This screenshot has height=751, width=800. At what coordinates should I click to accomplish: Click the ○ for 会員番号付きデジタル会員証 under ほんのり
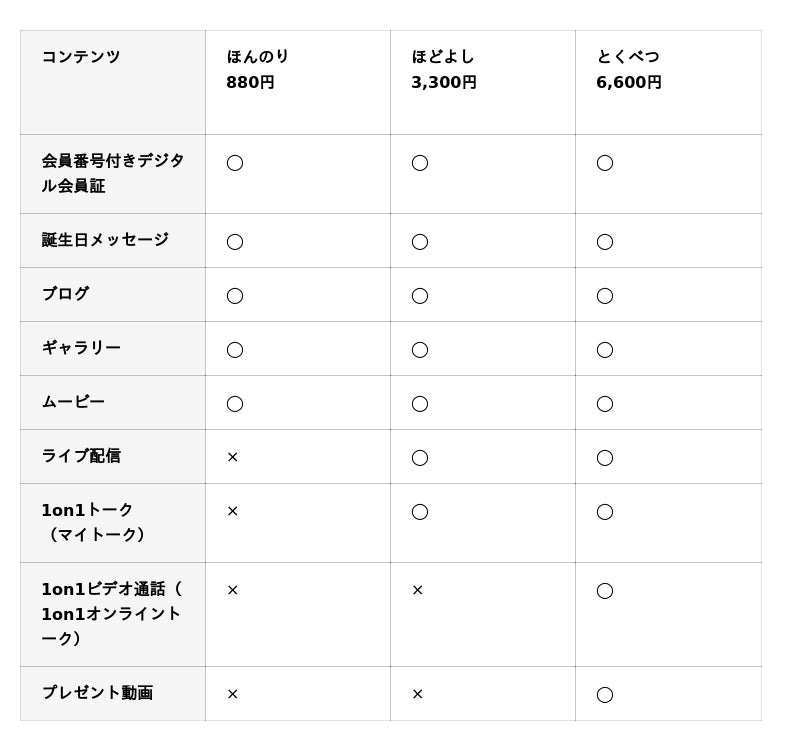(235, 163)
